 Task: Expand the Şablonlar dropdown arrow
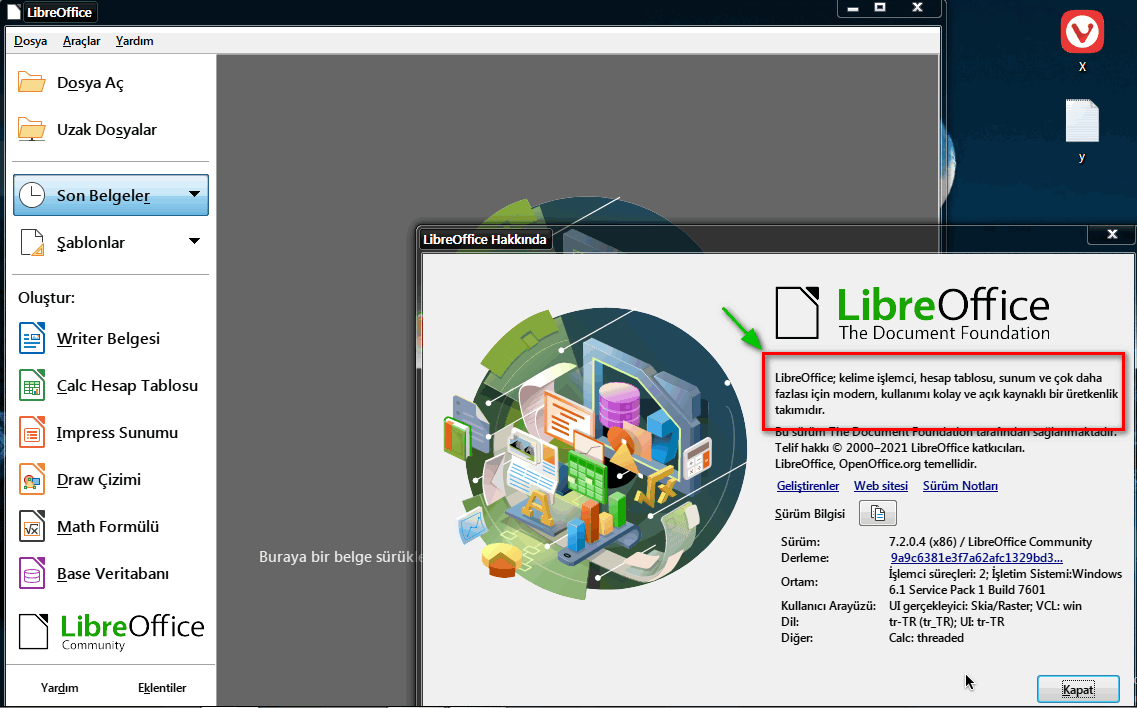point(194,242)
